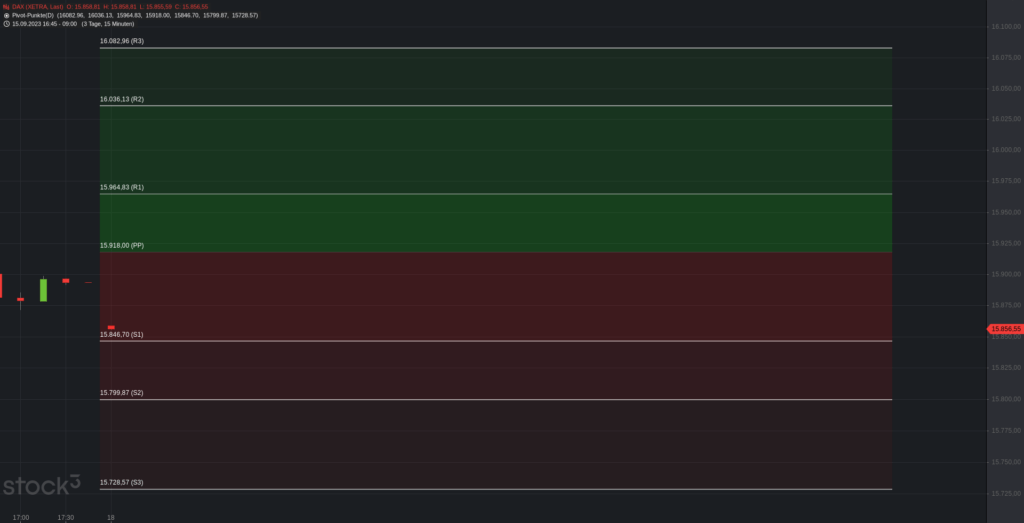Select the 15.918,00 (PP) pivot point label
This screenshot has width=1024, height=523.
121,246
